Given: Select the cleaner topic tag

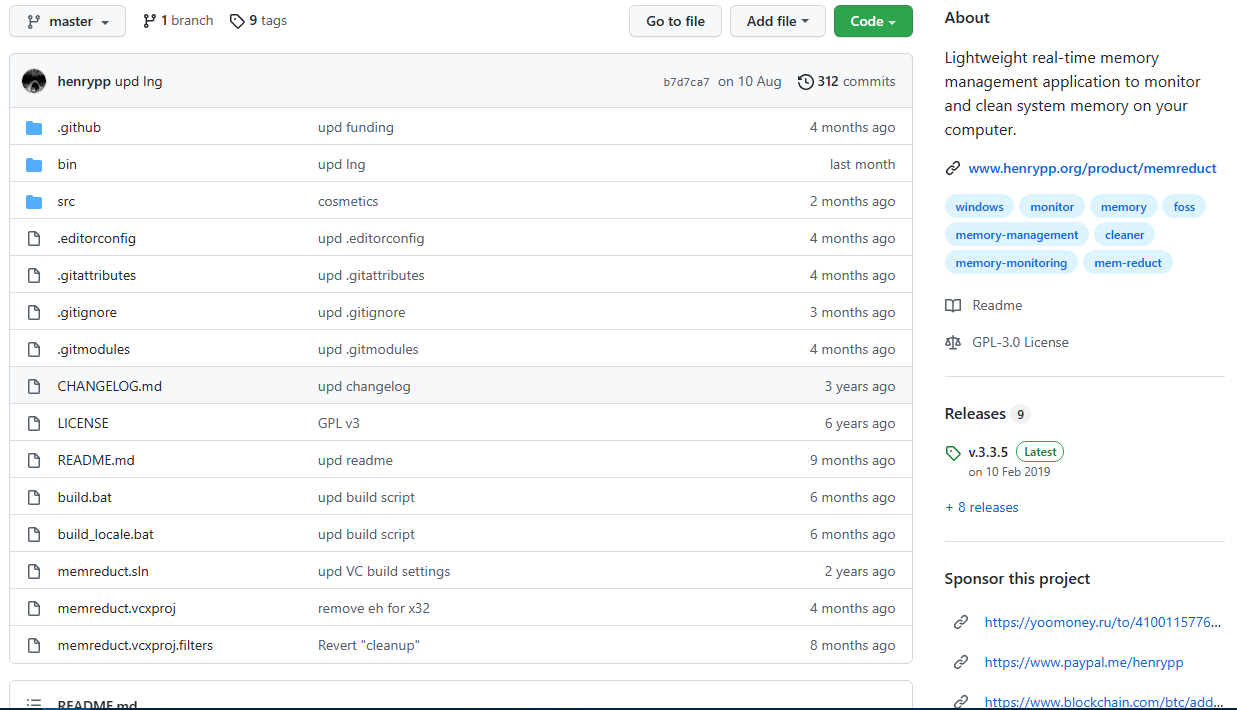Looking at the screenshot, I should (x=1125, y=234).
